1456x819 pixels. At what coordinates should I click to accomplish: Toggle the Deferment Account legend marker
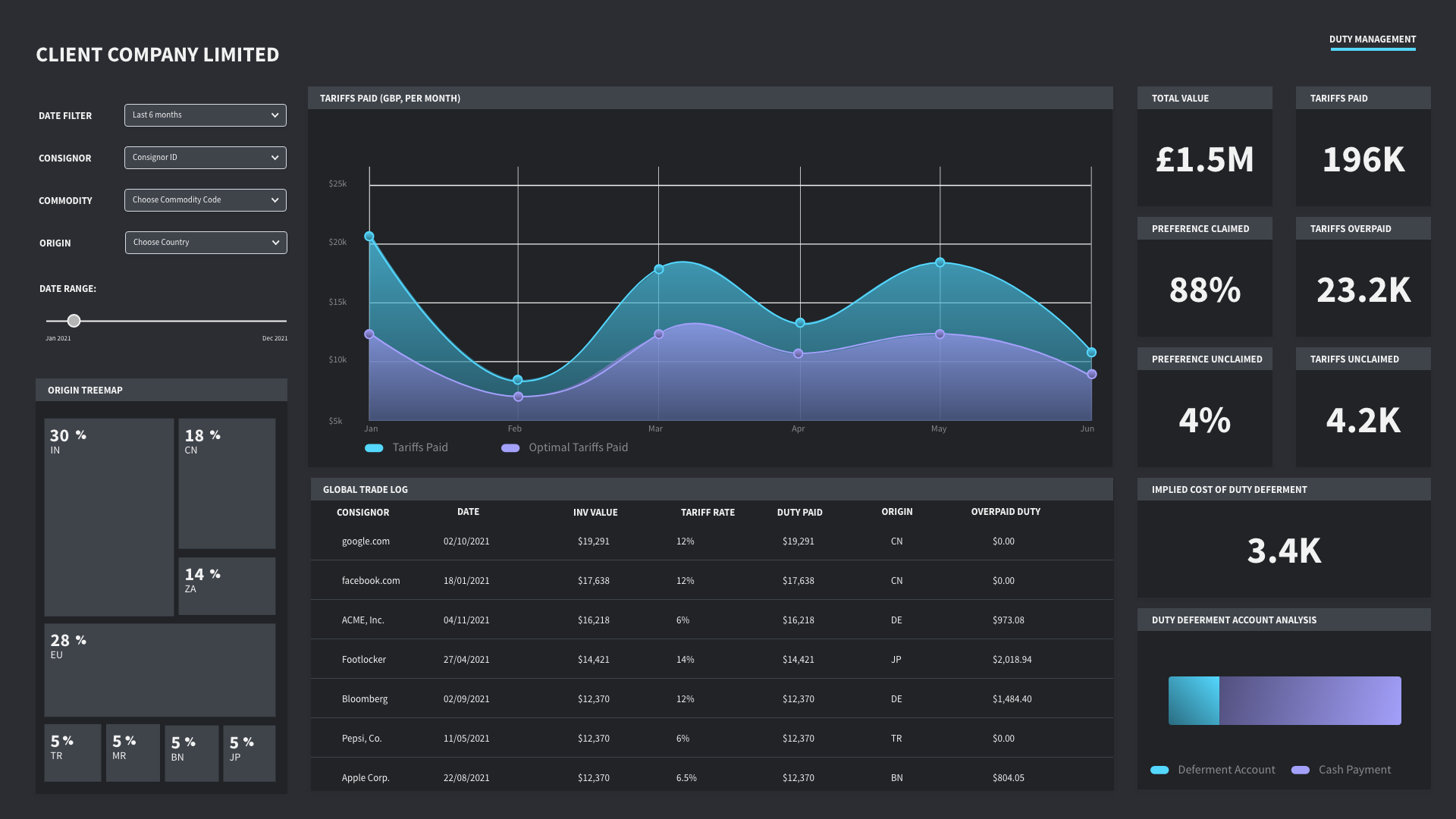click(1159, 770)
